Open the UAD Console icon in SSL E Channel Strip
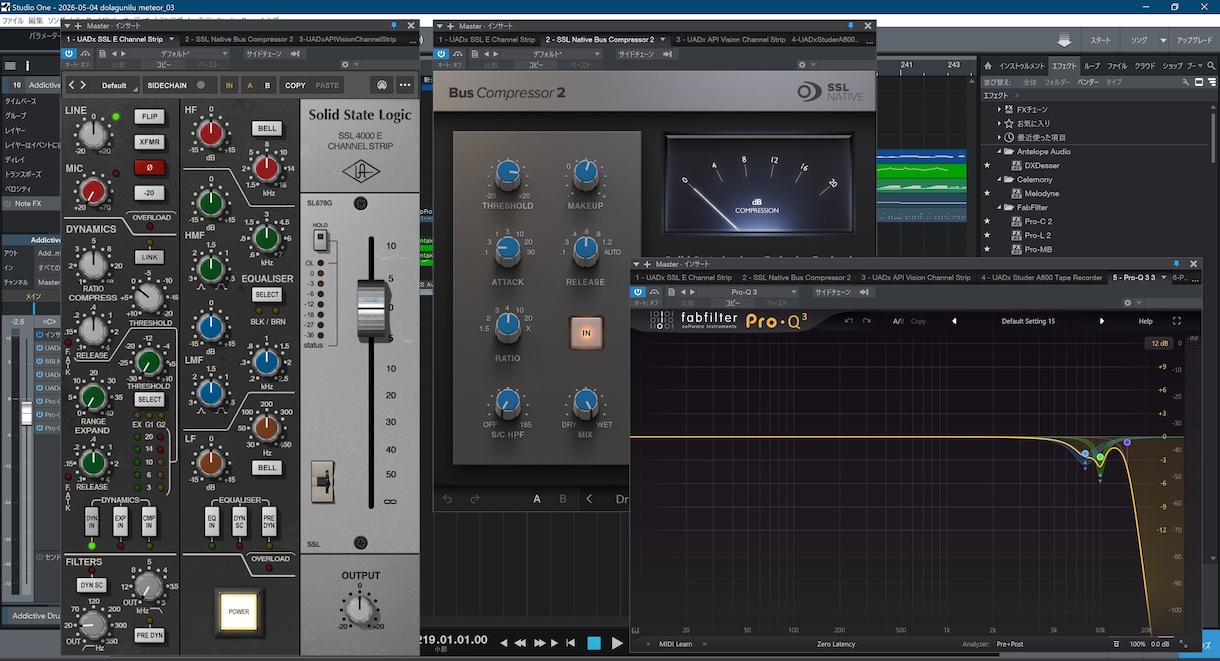The height and width of the screenshot is (661, 1220). (x=381, y=85)
